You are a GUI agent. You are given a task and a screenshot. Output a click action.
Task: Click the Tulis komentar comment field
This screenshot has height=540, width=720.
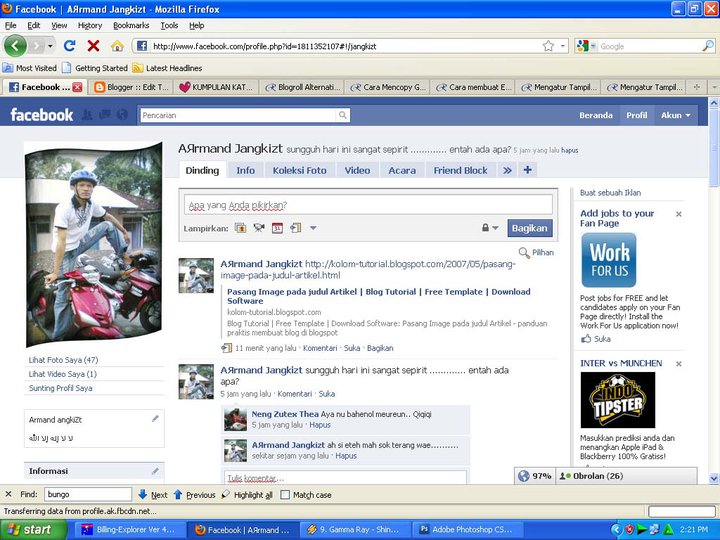[344, 478]
